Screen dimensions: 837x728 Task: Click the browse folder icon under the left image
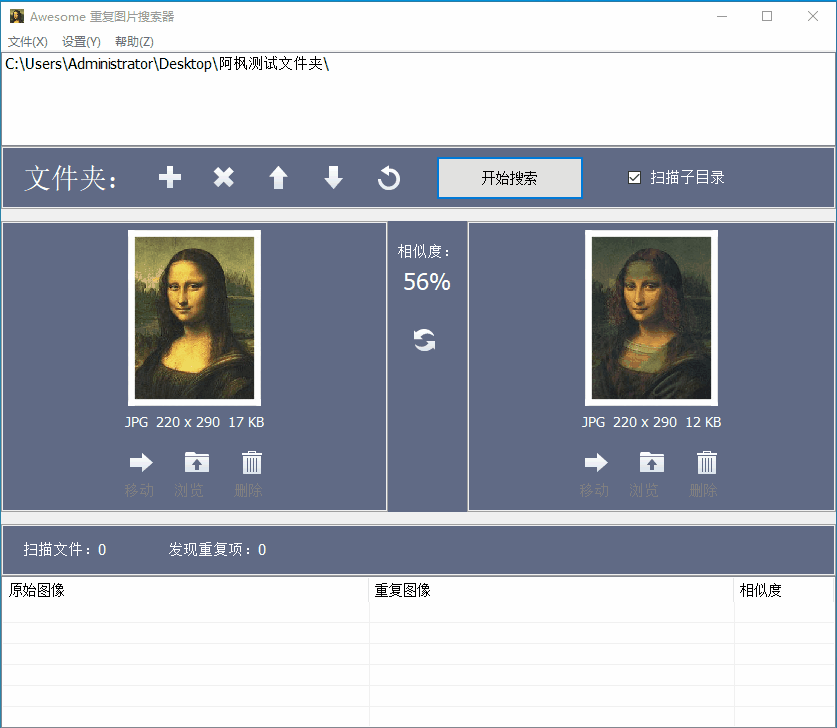196,462
